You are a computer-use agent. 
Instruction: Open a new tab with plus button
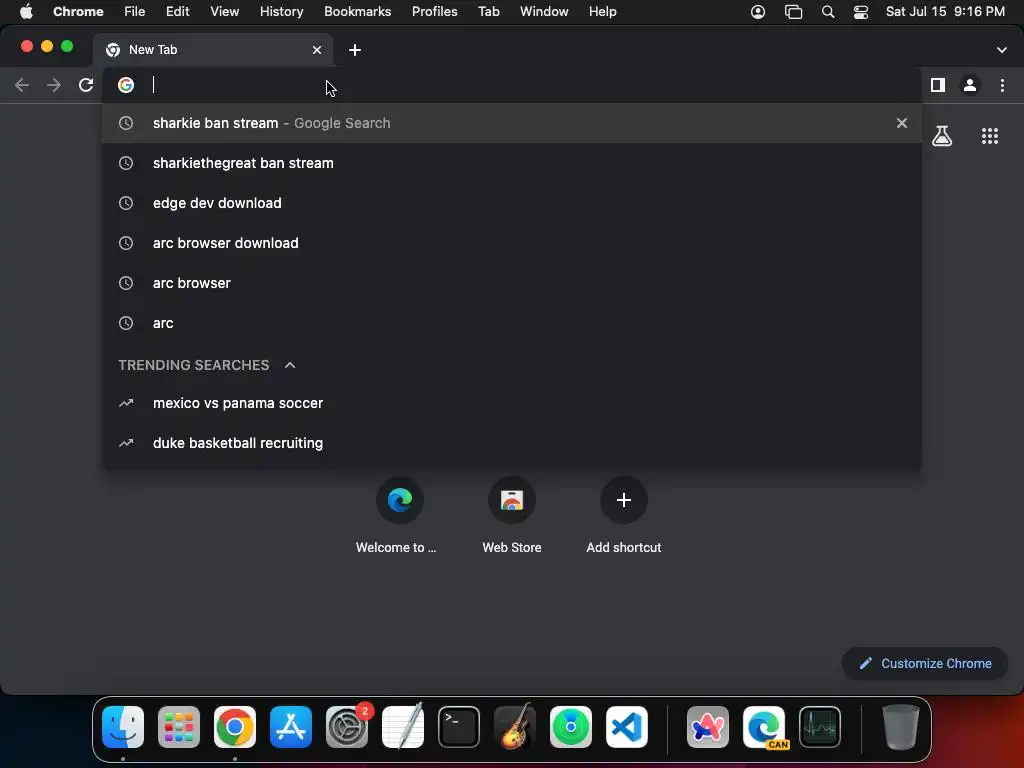pos(355,50)
